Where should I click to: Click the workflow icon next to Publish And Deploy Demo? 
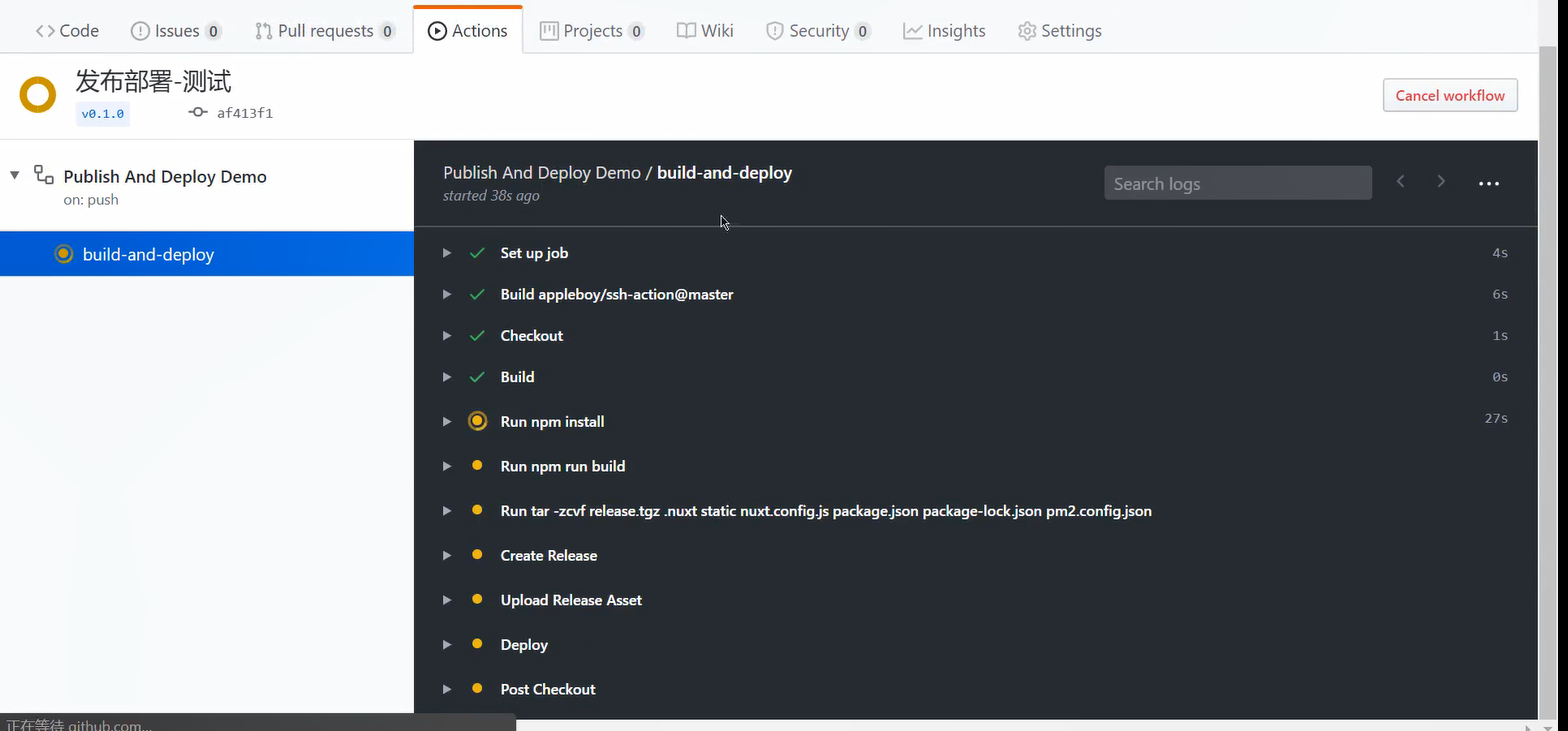point(44,175)
